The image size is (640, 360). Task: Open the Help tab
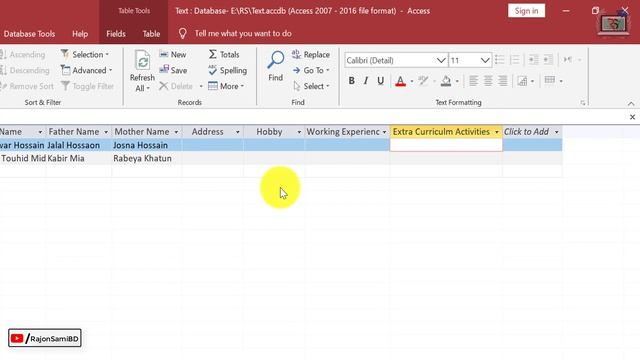pyautogui.click(x=80, y=34)
